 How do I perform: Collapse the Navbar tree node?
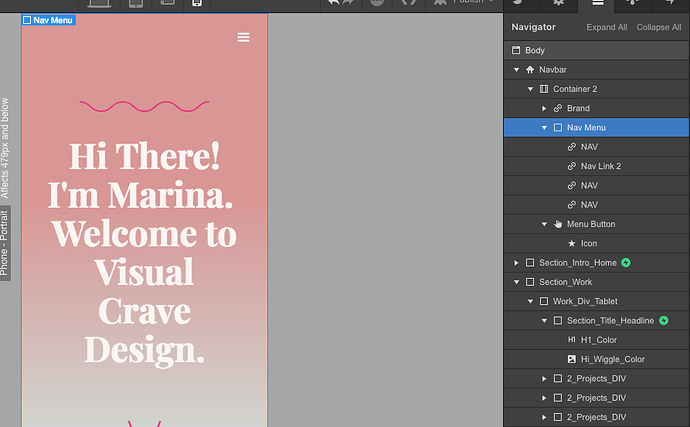516,70
